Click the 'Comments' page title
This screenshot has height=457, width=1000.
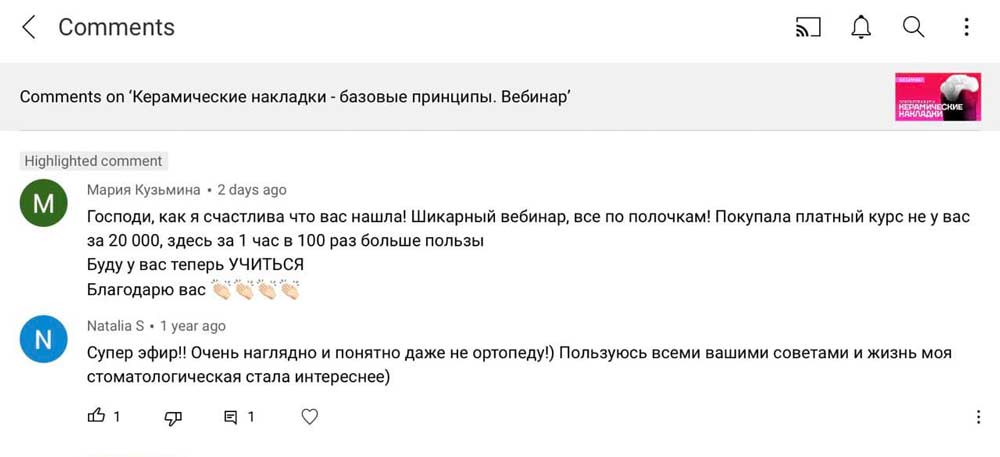pos(116,28)
